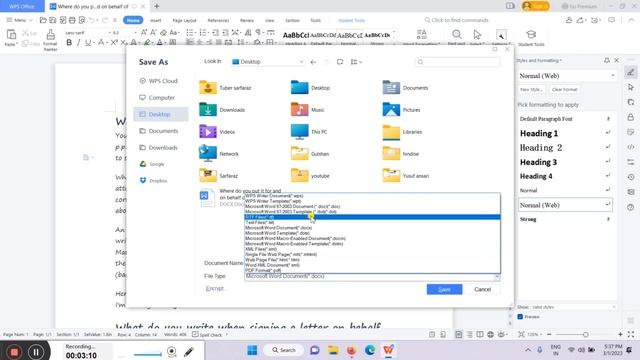Viewport: 640px width, 360px height.
Task: Expand the File Type combo box arrow
Action: tap(496, 277)
